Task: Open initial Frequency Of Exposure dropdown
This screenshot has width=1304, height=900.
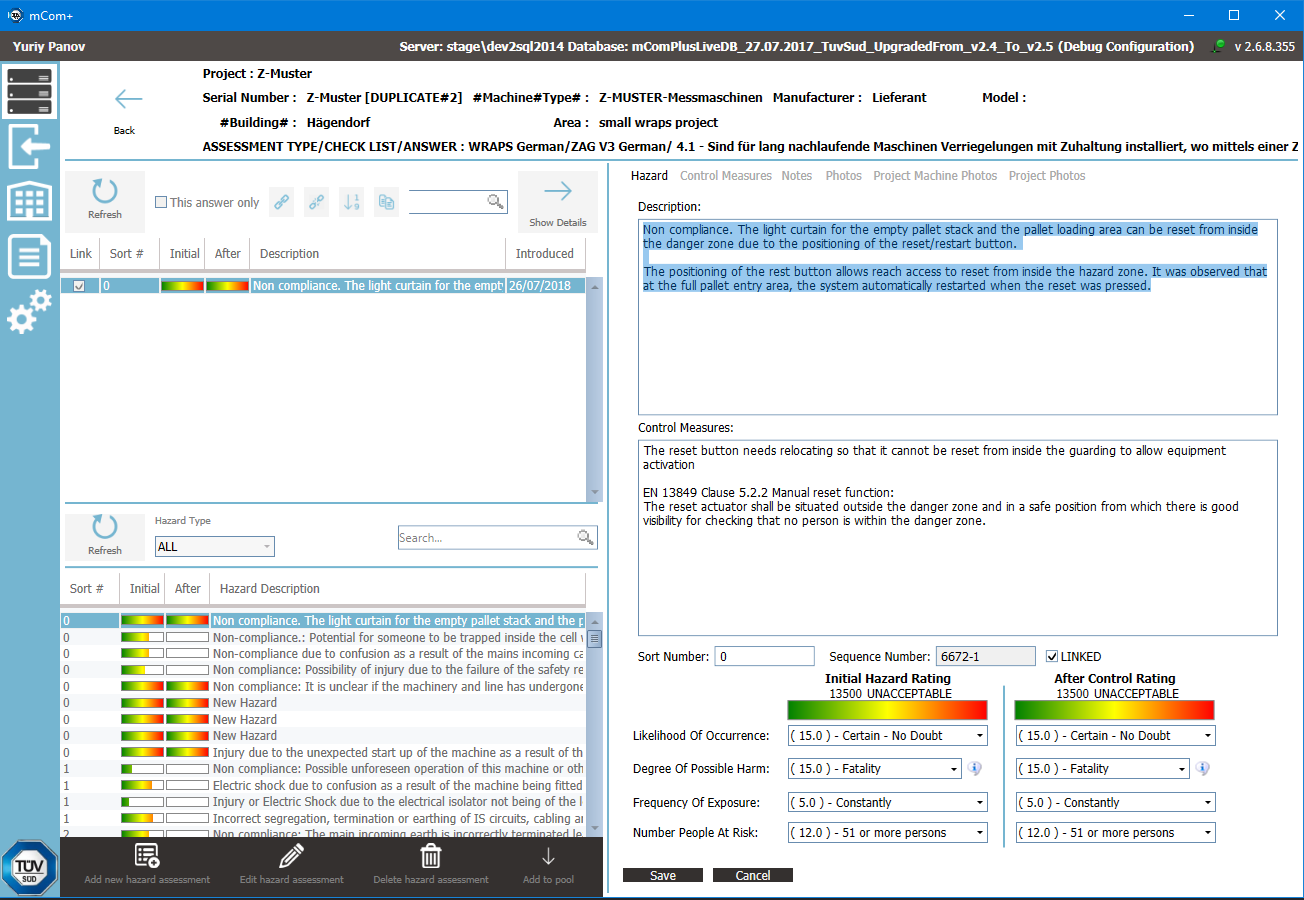Action: click(x=887, y=802)
